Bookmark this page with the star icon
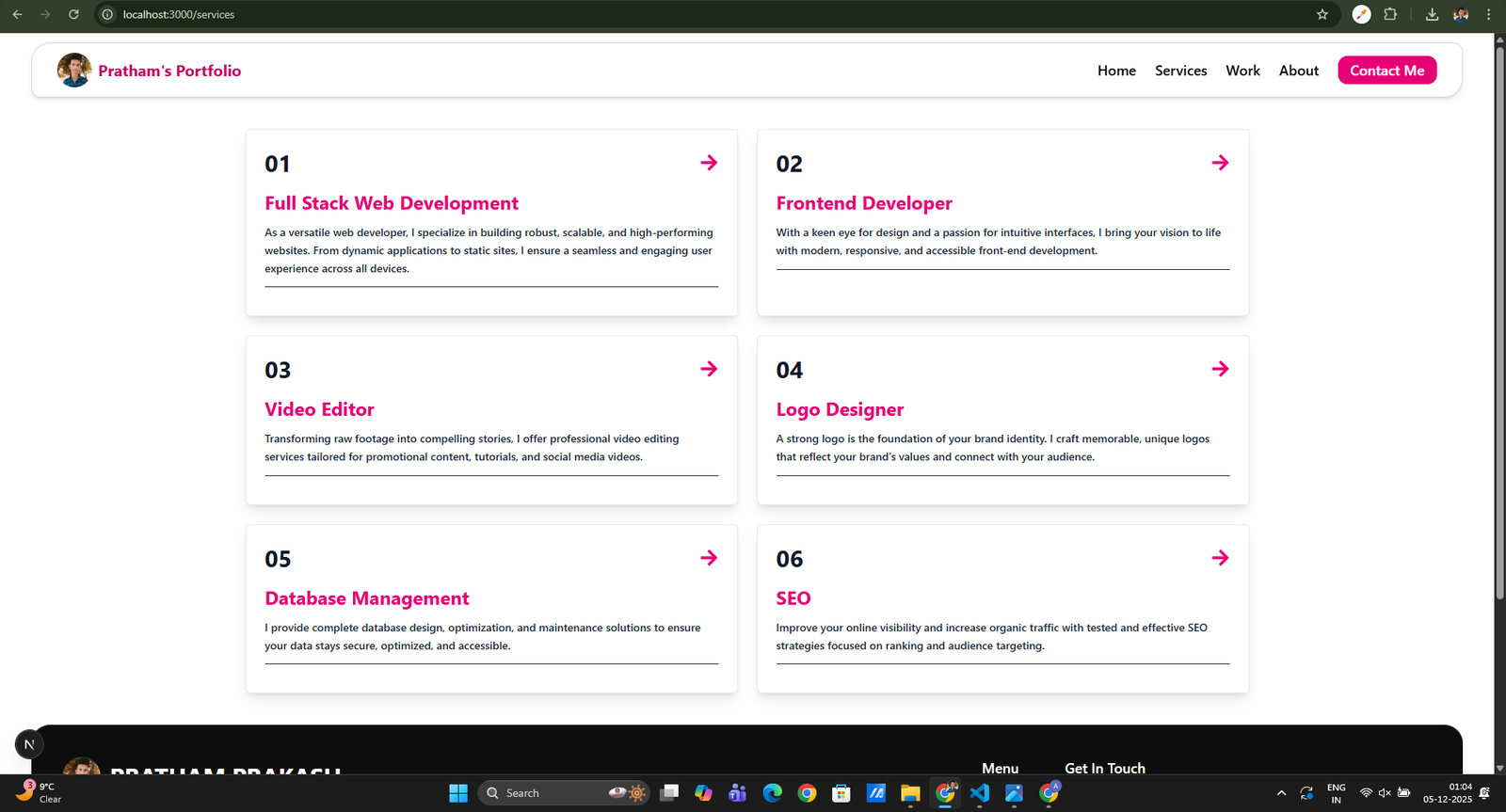This screenshot has width=1506, height=812. pyautogui.click(x=1322, y=14)
